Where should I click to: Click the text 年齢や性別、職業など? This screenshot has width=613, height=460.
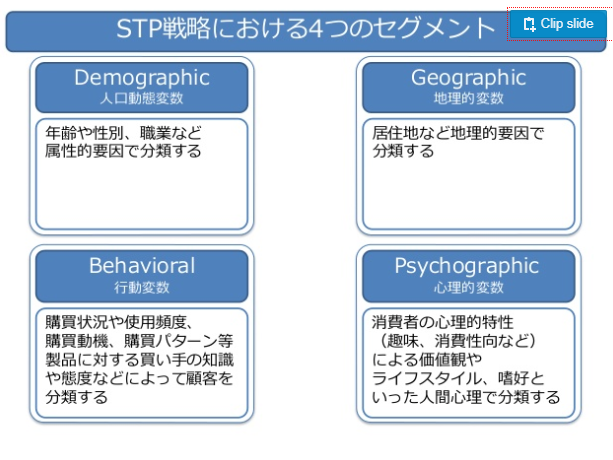[x=124, y=133]
